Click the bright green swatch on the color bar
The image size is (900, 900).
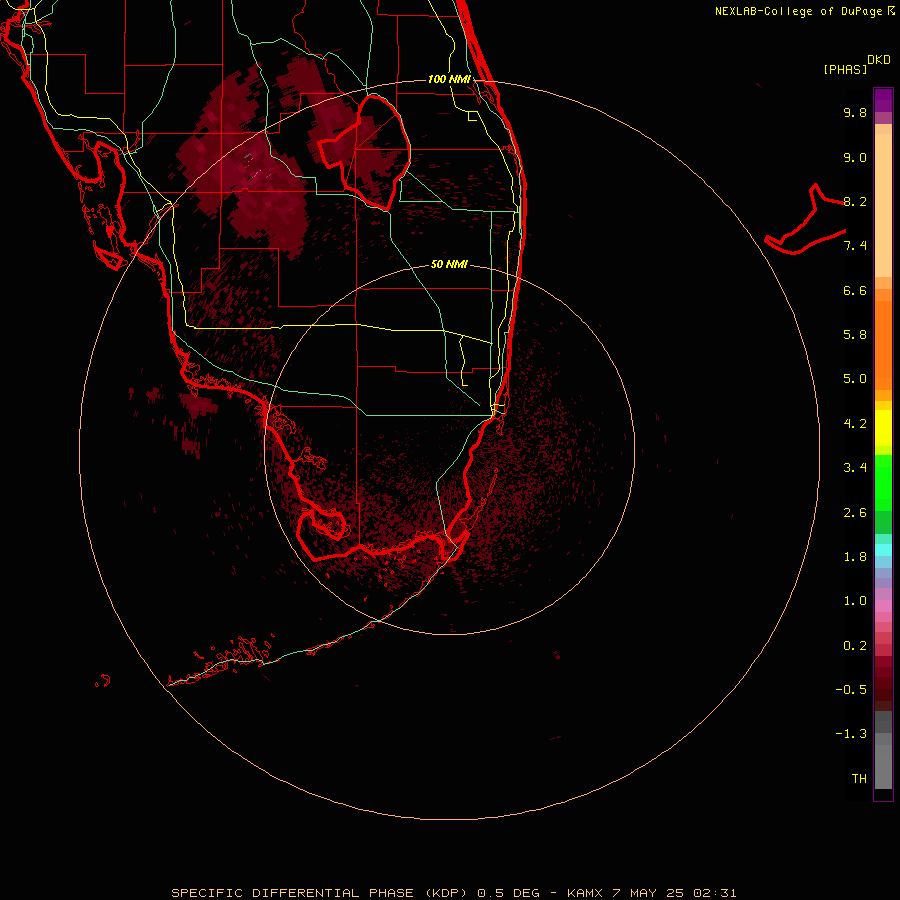point(883,482)
